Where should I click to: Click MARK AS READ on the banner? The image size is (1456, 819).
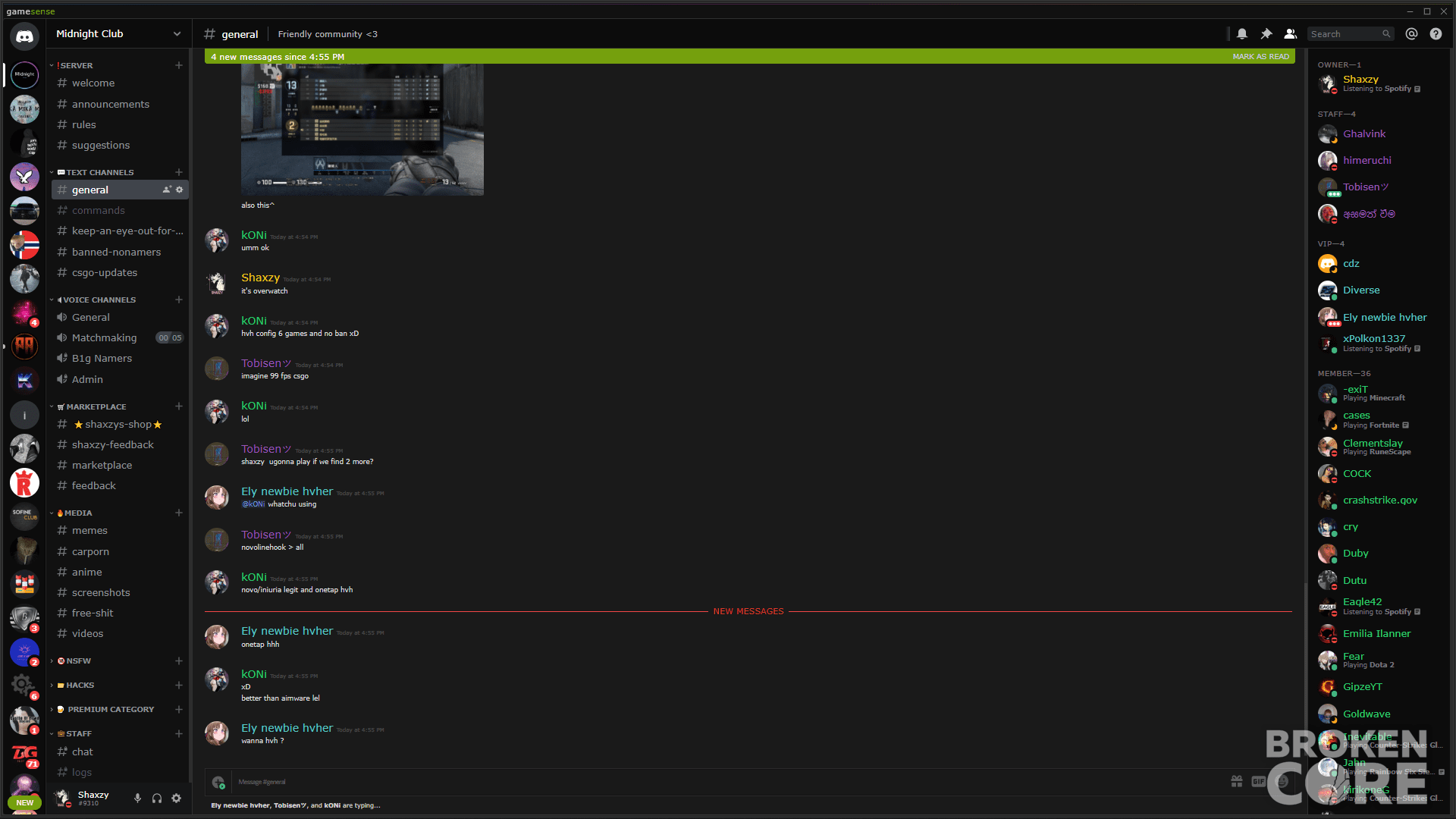click(x=1260, y=57)
